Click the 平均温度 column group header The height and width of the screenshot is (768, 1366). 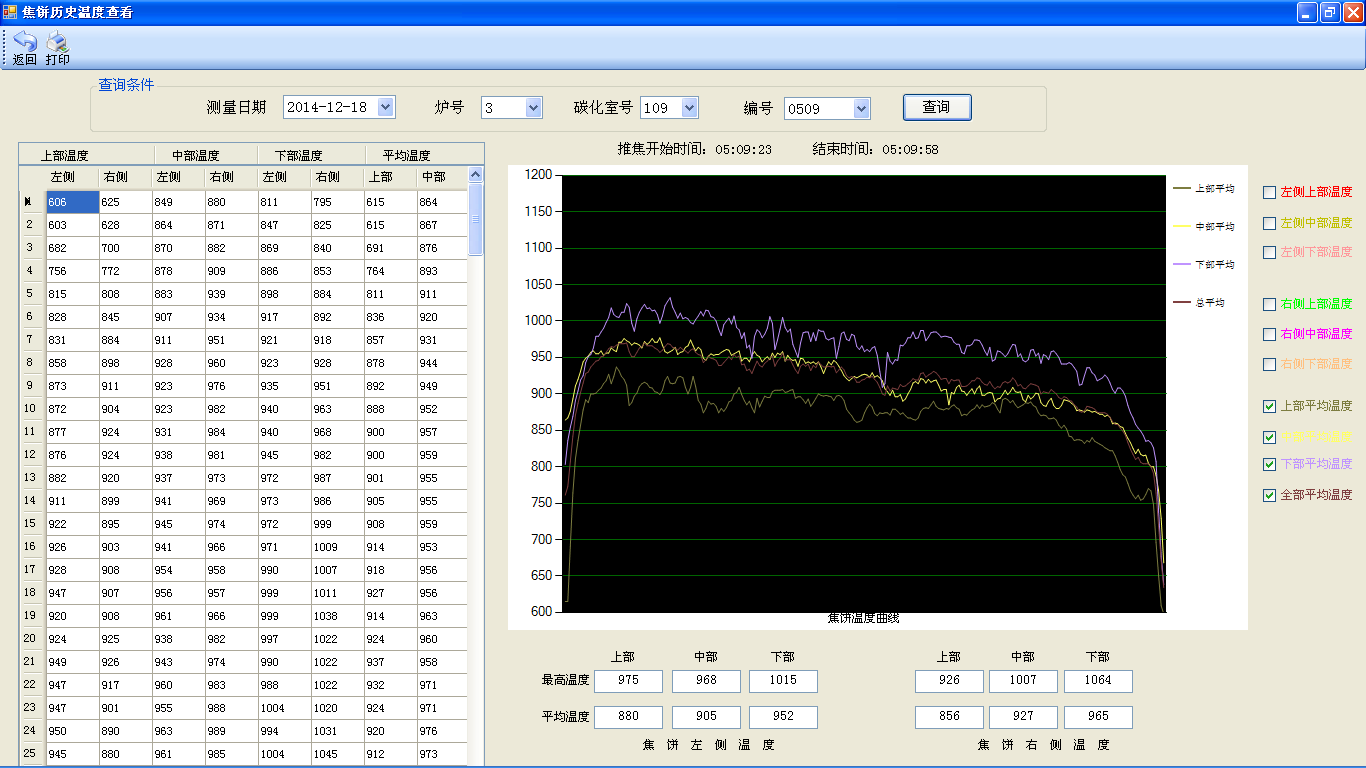[406, 155]
